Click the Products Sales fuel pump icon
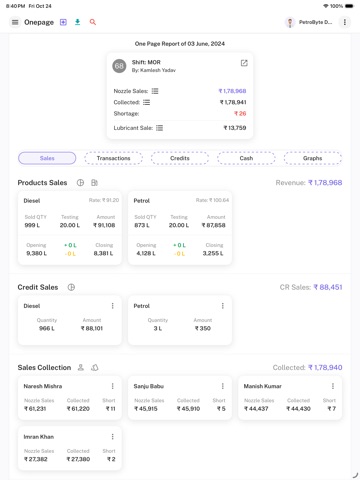This screenshot has width=360, height=480. (94, 183)
